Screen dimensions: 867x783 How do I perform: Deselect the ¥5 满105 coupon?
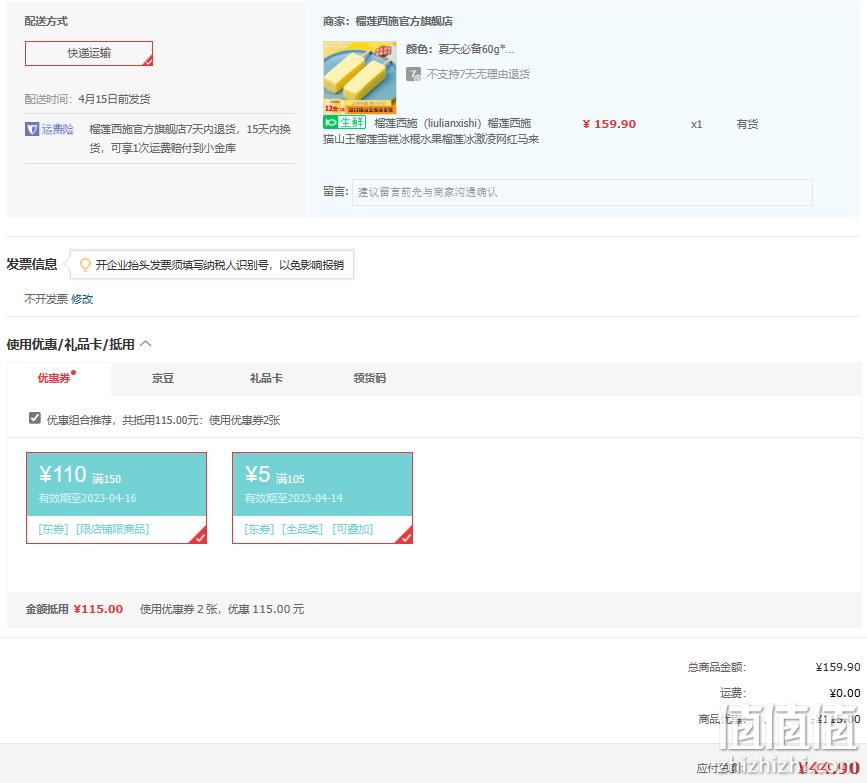(322, 498)
